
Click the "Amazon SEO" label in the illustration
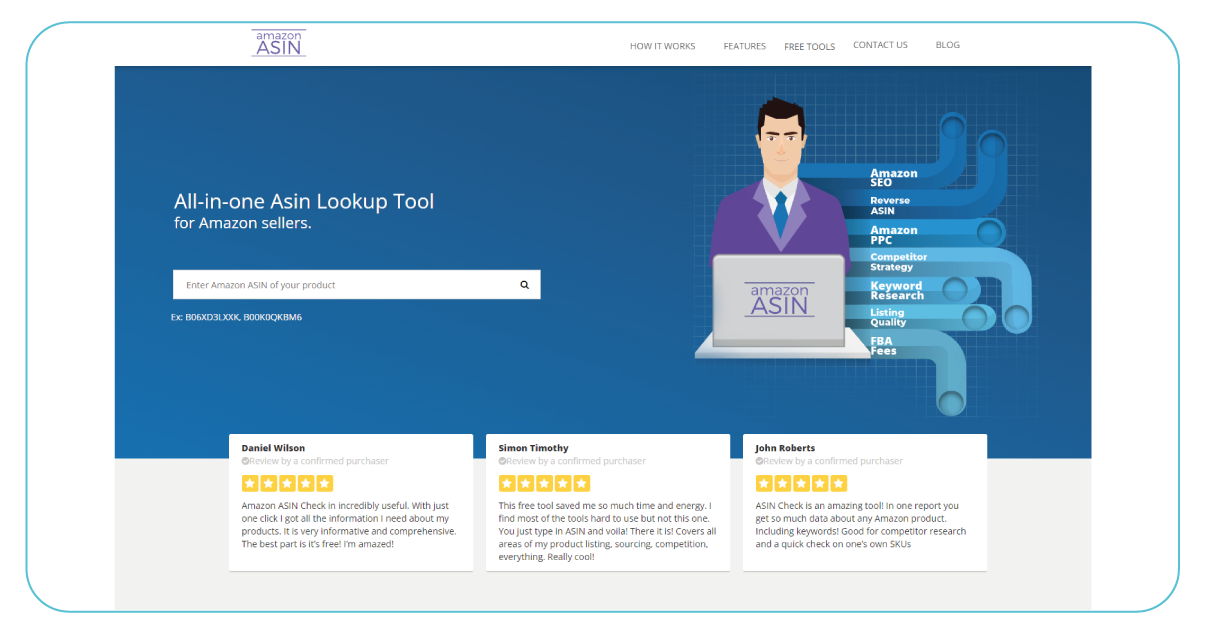[893, 178]
